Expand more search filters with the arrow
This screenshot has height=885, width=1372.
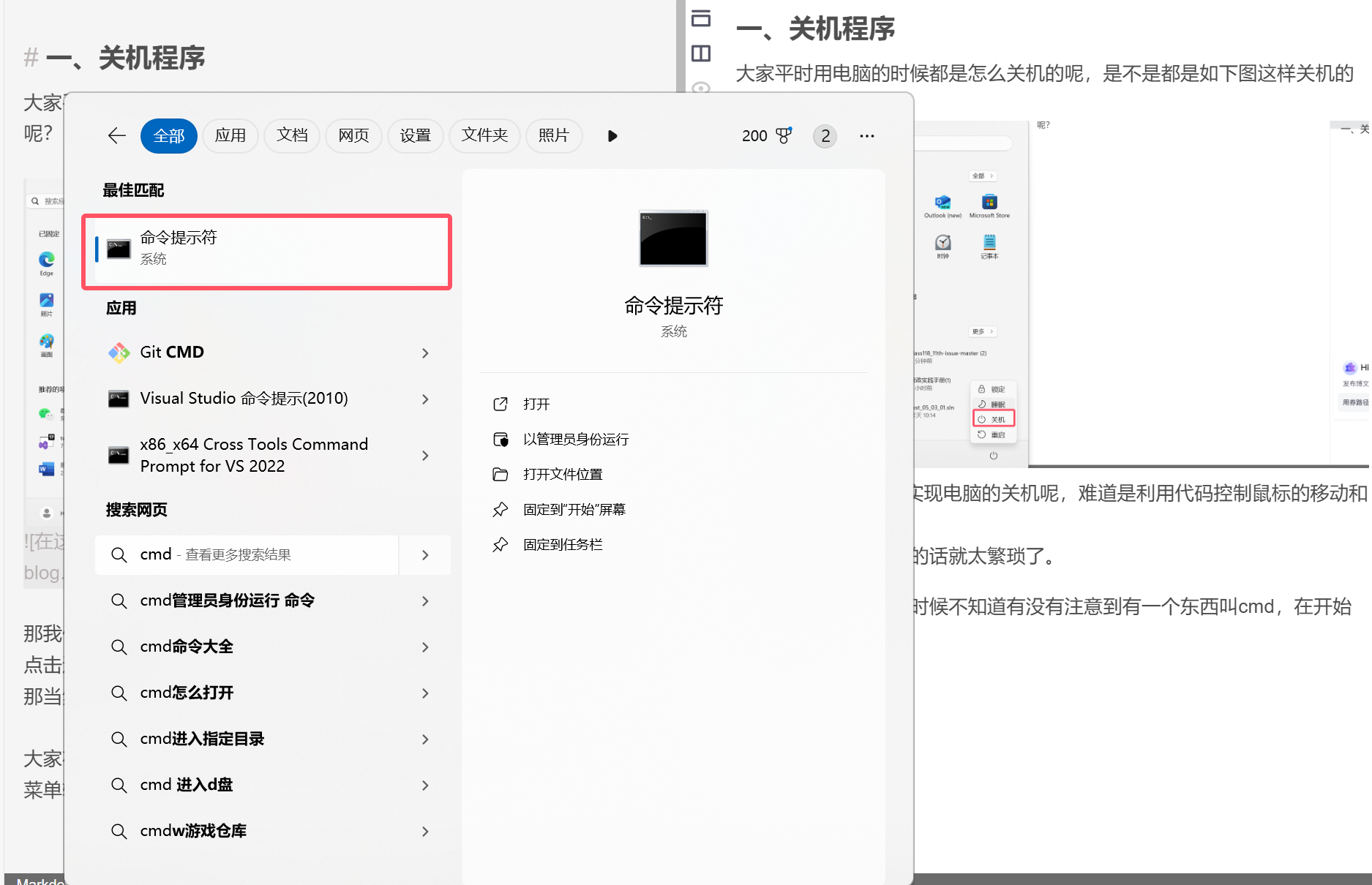click(x=612, y=135)
